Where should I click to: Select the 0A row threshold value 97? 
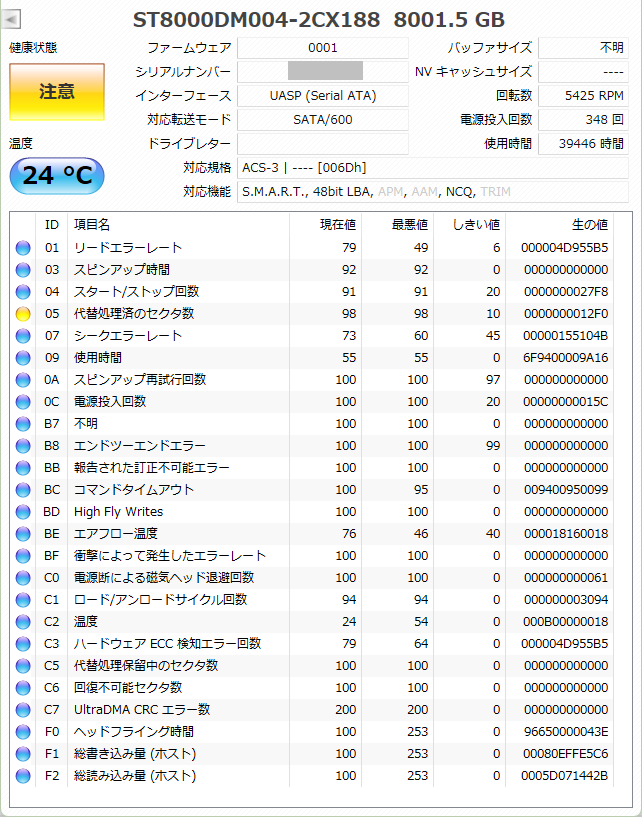tap(493, 380)
